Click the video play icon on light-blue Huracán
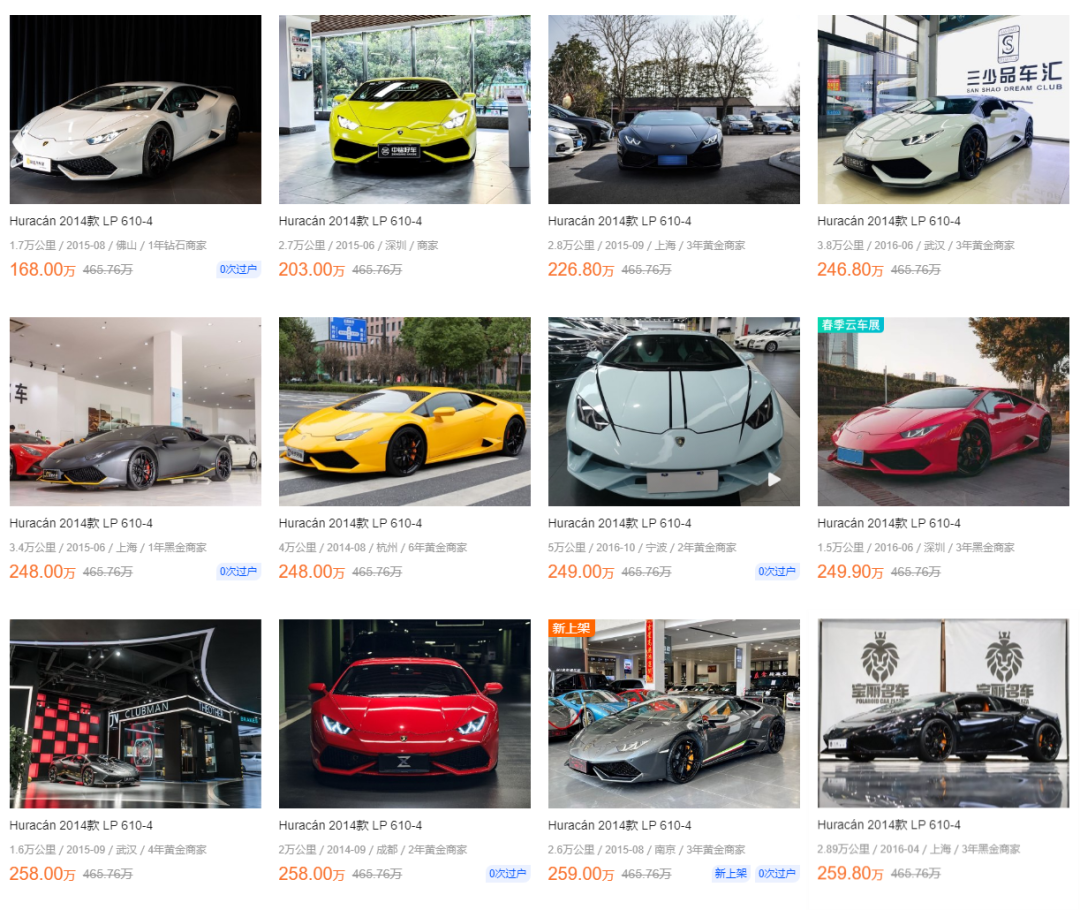This screenshot has width=1080, height=910. [x=775, y=479]
